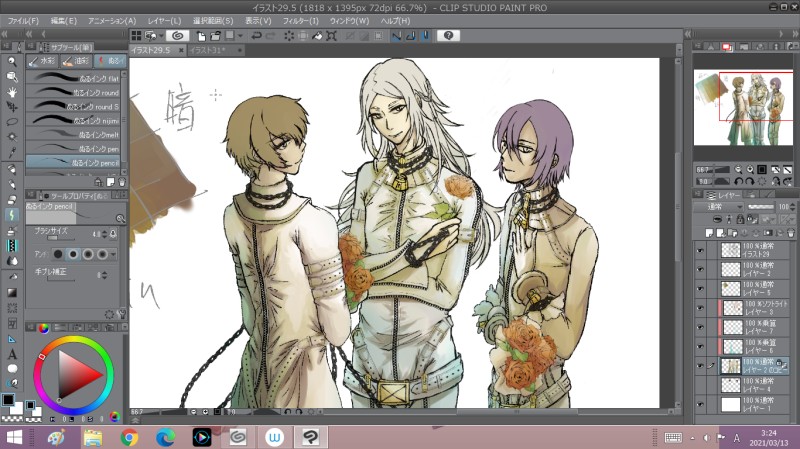Open 編集(E) menu

coord(64,21)
